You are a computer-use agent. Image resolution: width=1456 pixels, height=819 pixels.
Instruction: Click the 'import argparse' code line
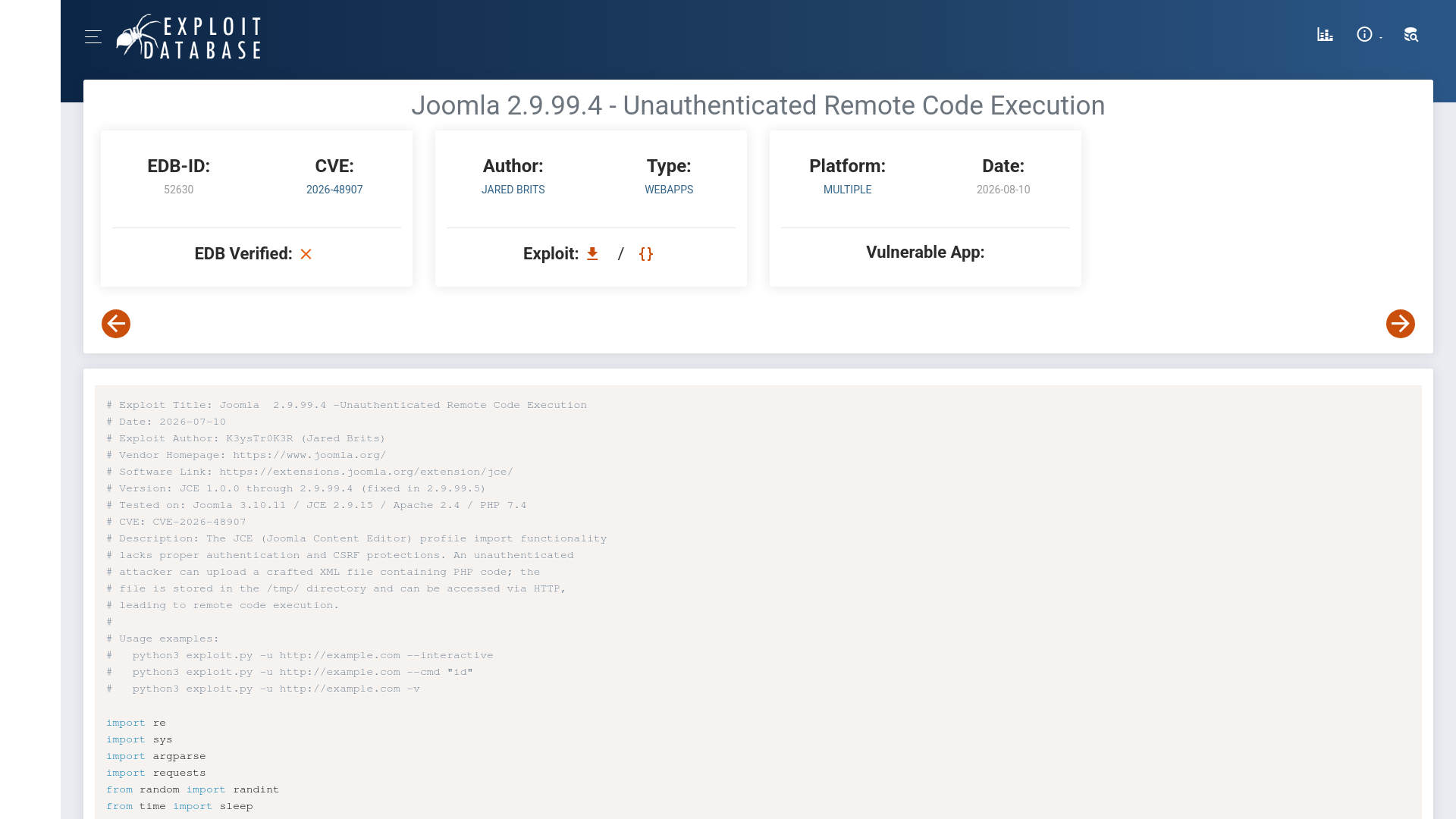tap(156, 756)
